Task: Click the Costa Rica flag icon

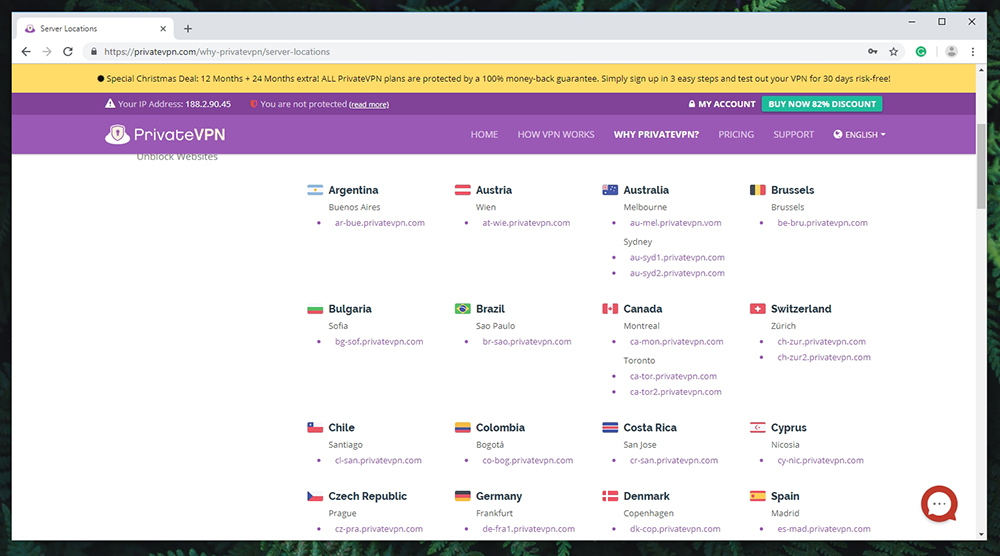Action: coord(610,427)
